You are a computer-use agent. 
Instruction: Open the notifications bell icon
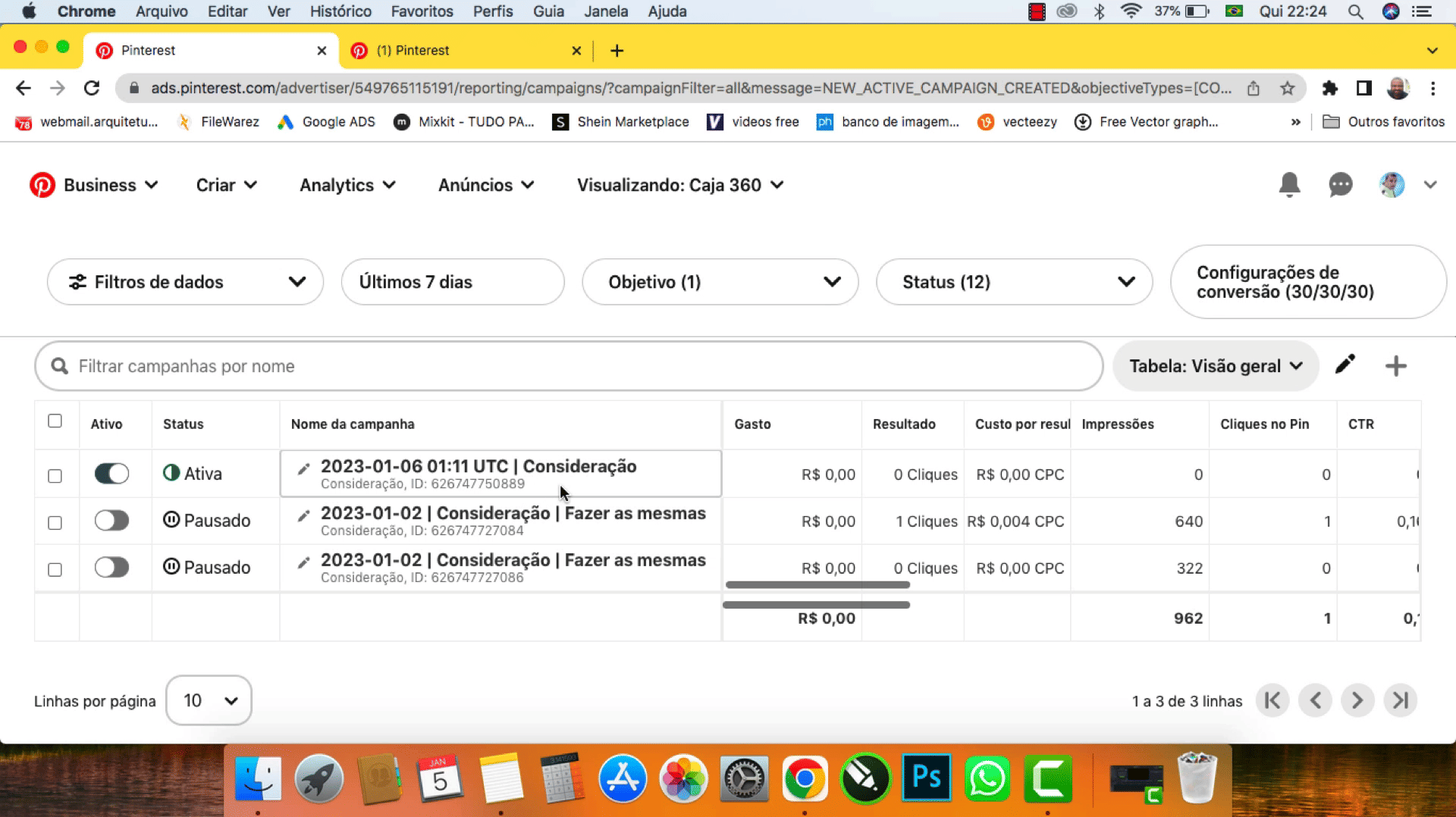point(1289,185)
